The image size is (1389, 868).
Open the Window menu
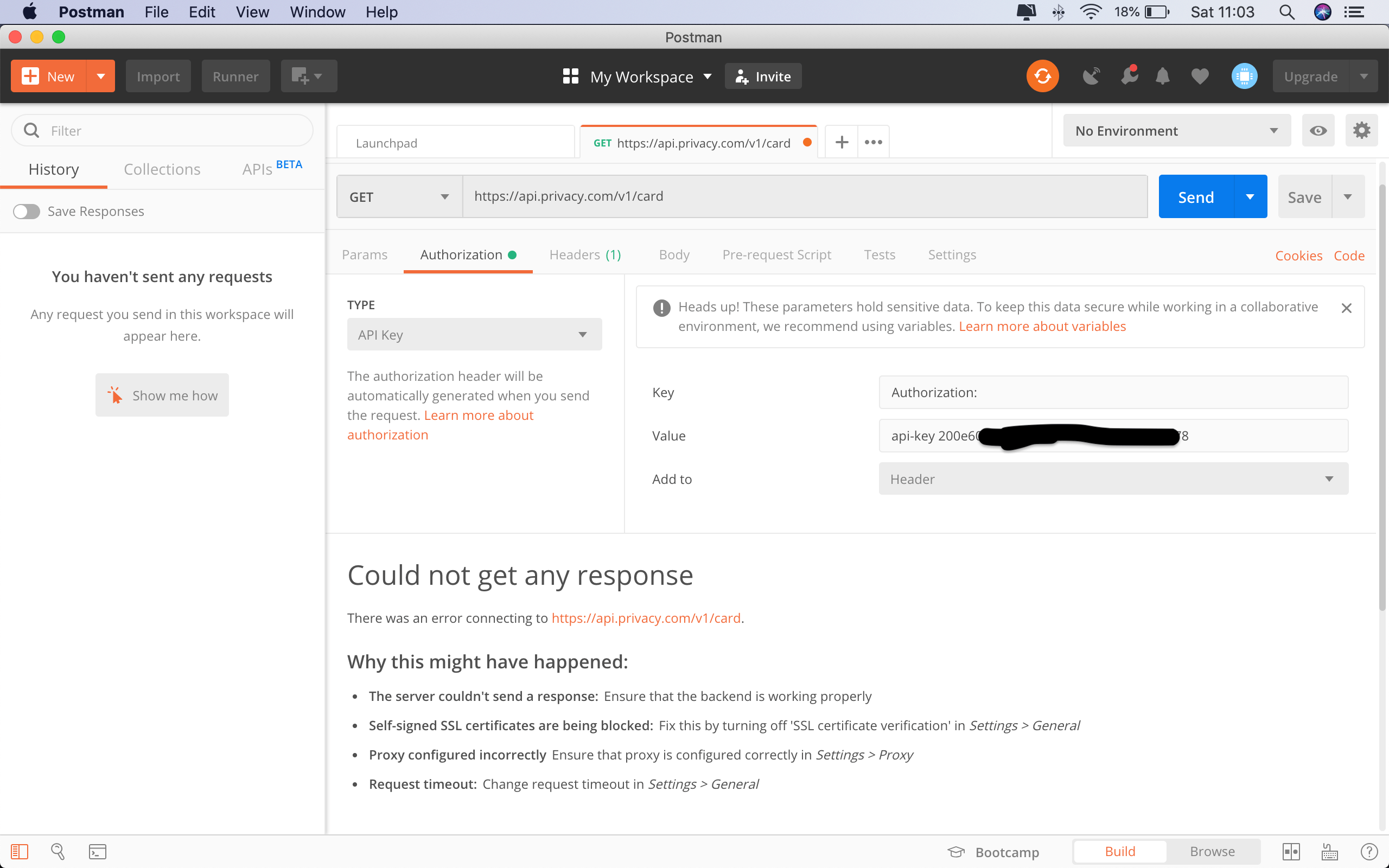pyautogui.click(x=317, y=11)
